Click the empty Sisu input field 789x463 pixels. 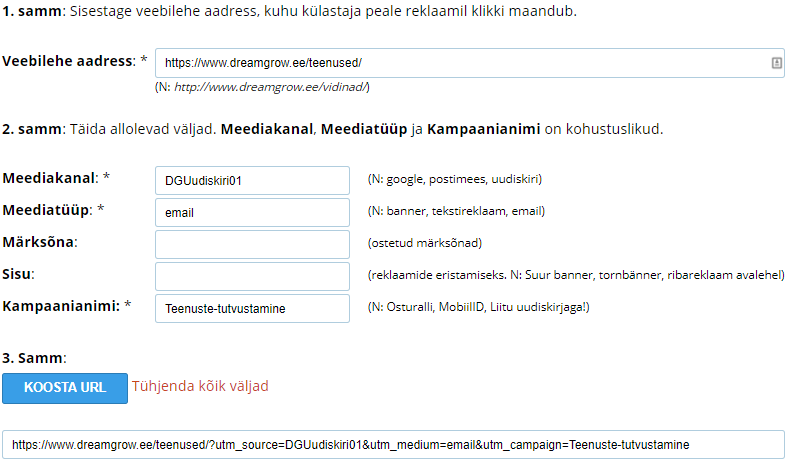(x=252, y=276)
